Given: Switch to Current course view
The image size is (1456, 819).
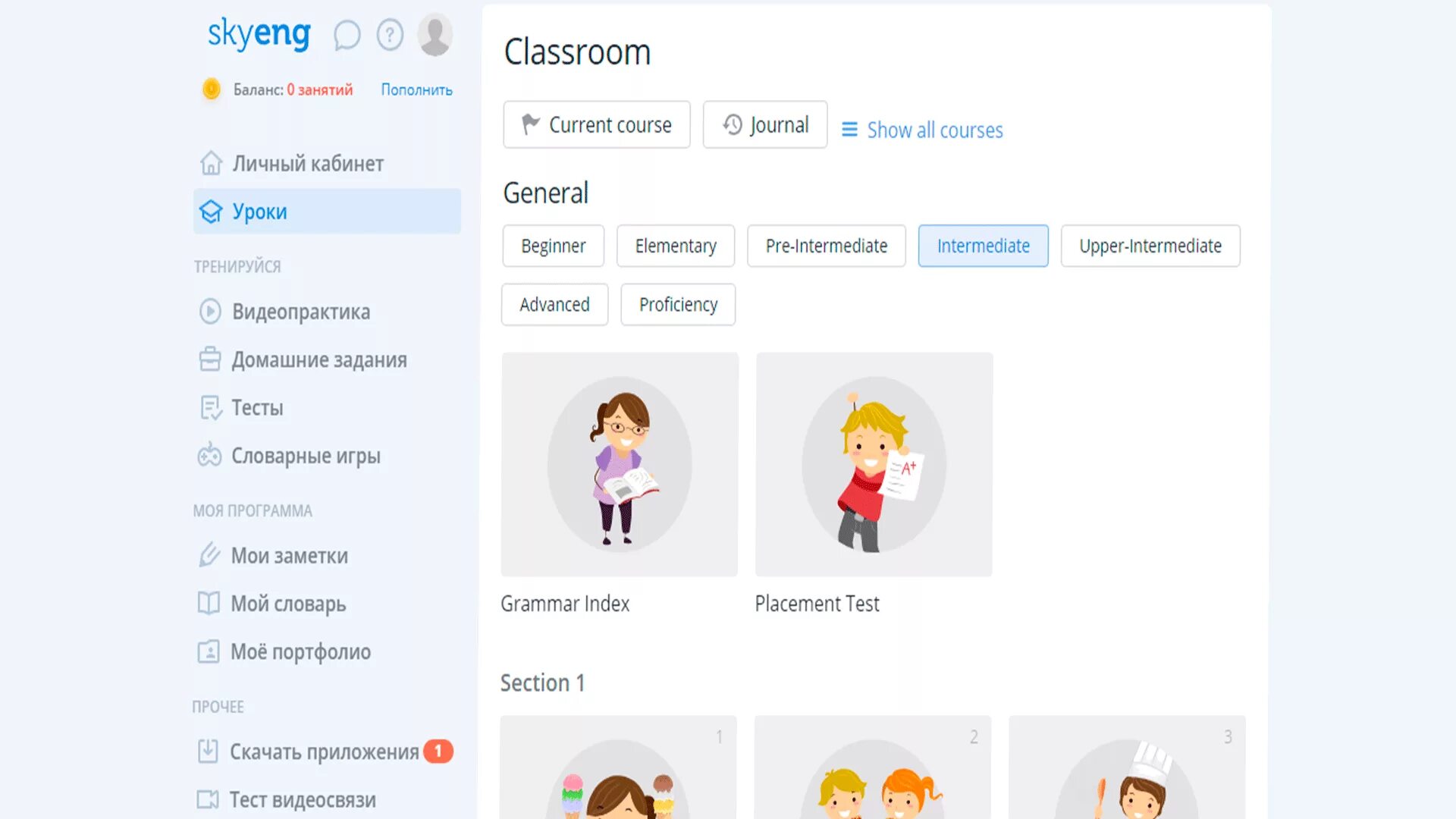Looking at the screenshot, I should pyautogui.click(x=596, y=124).
